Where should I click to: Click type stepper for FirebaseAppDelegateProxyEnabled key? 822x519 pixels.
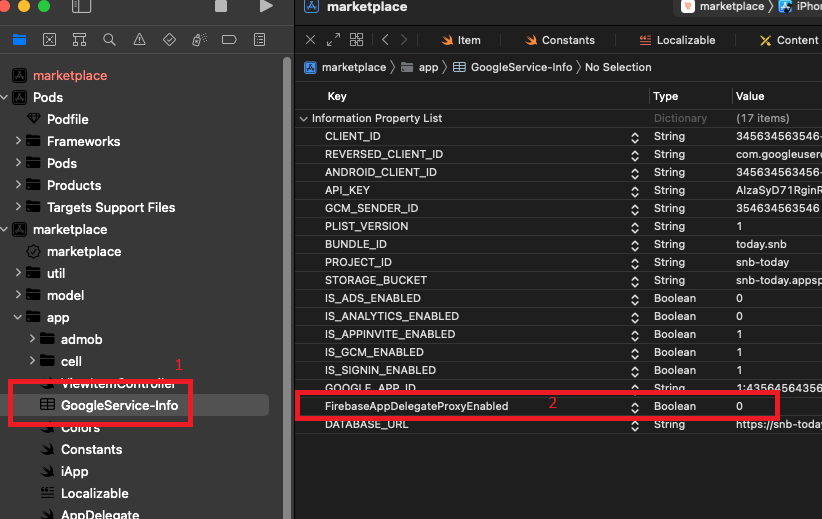634,407
